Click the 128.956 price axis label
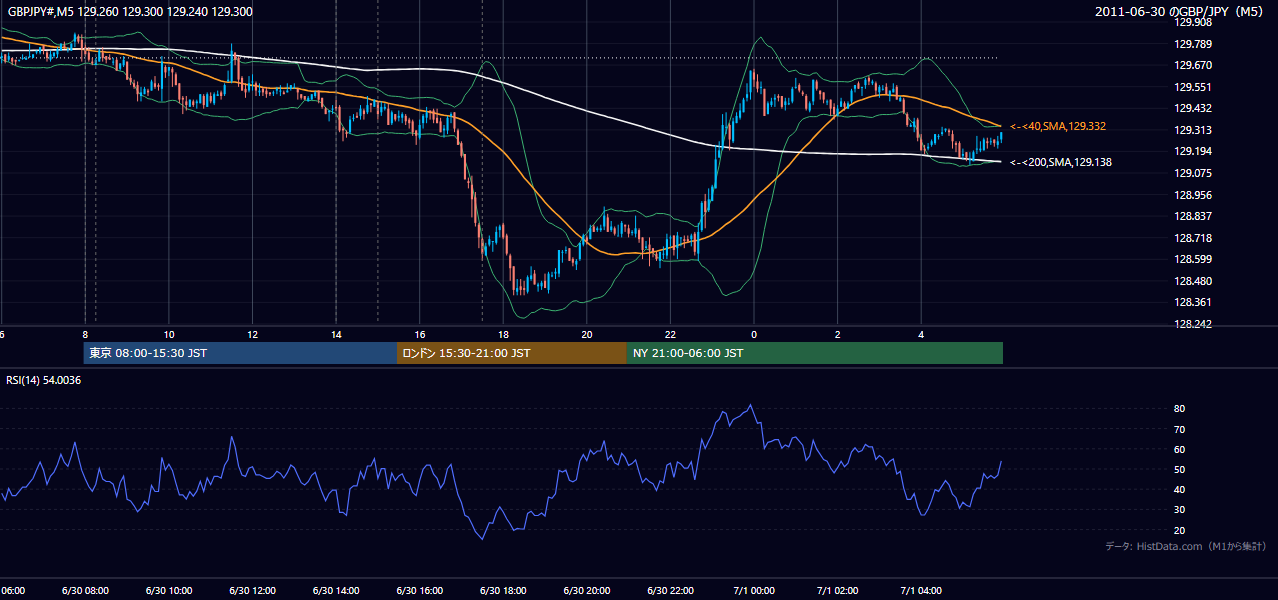 tap(1193, 195)
